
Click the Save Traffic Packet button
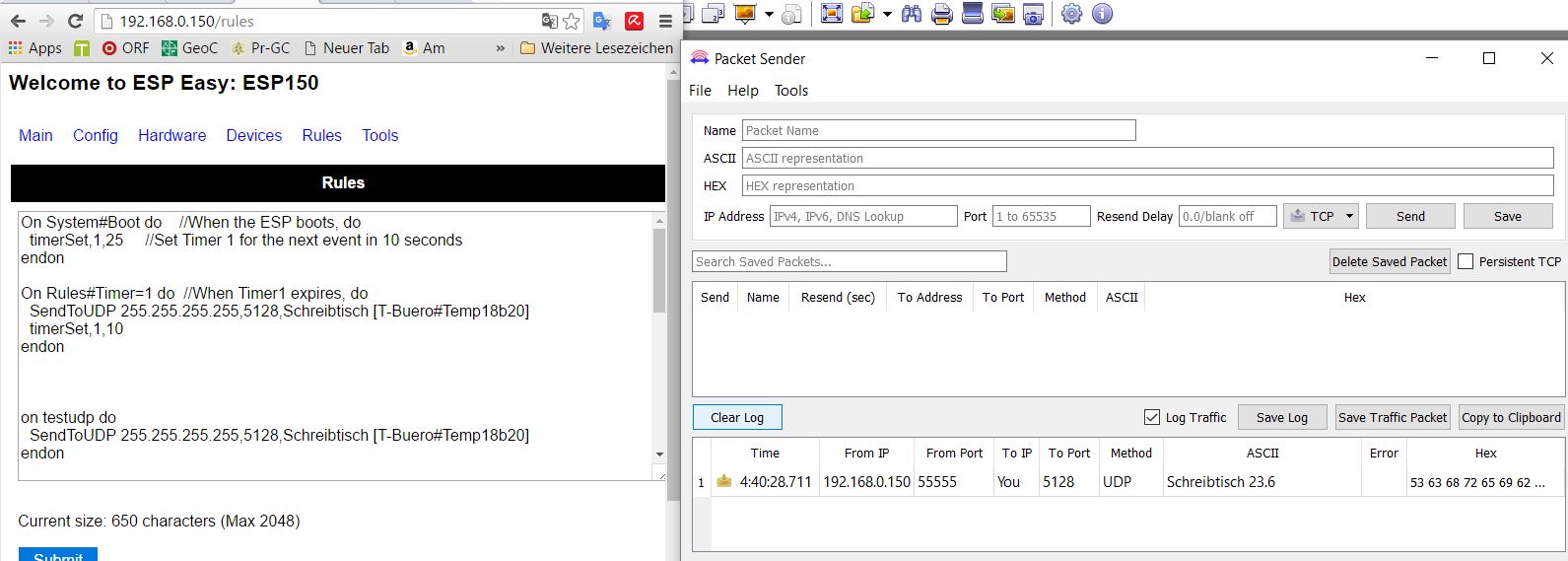click(1393, 417)
